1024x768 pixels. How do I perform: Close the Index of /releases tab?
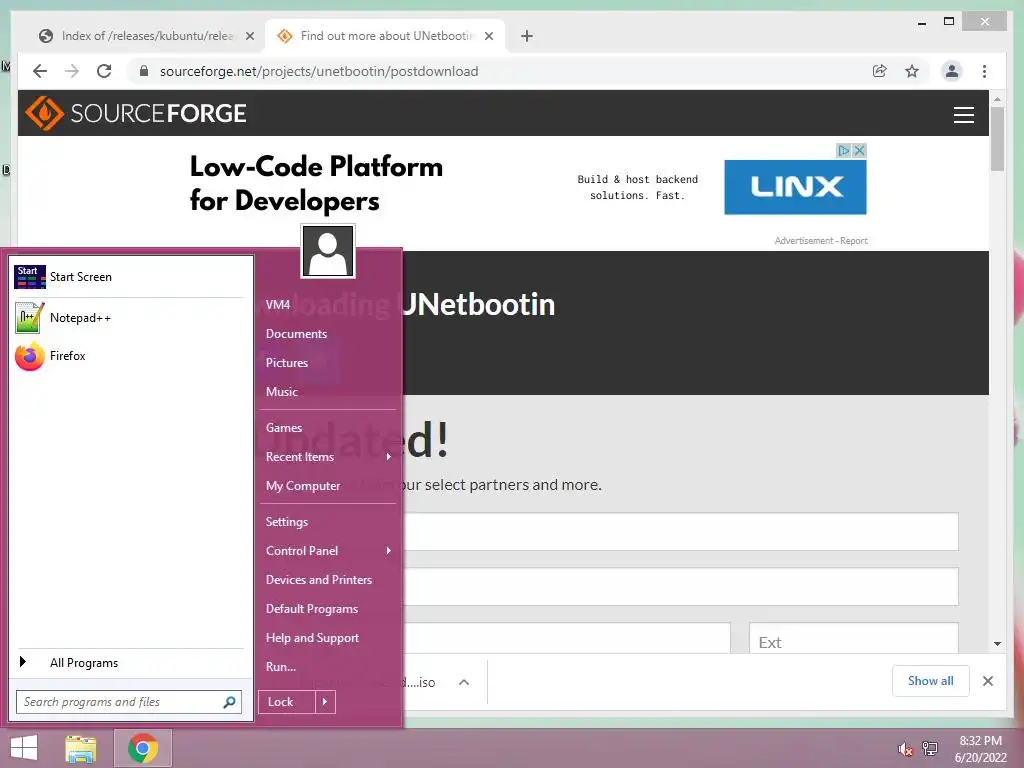click(249, 36)
